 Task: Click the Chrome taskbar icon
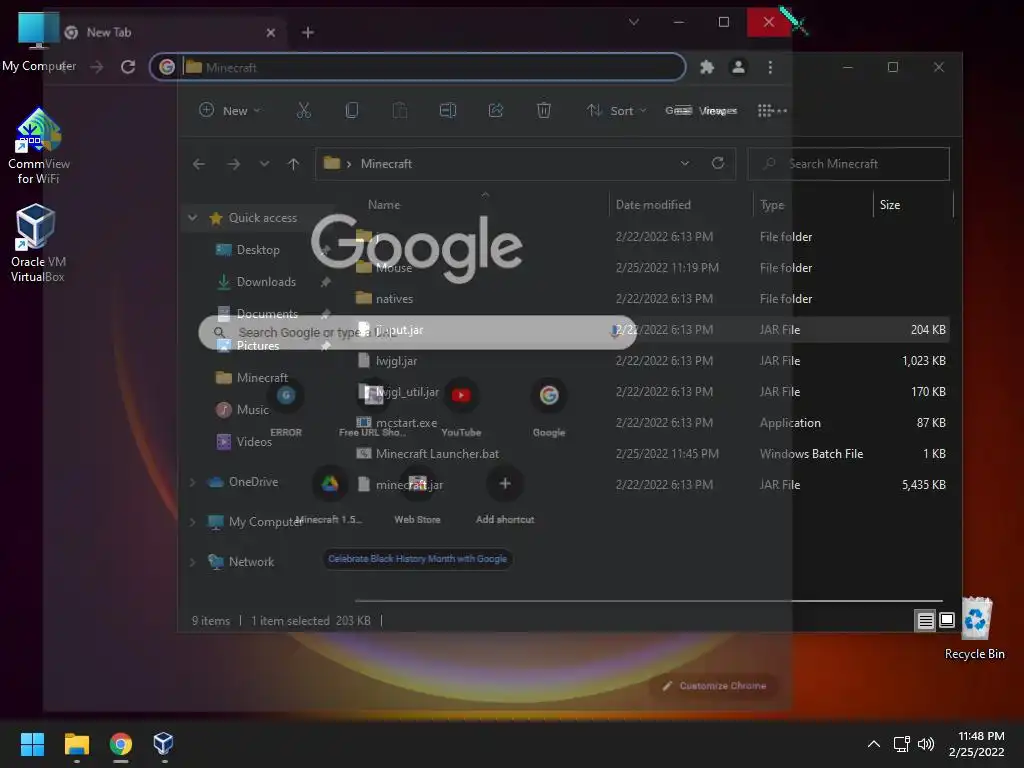(121, 744)
